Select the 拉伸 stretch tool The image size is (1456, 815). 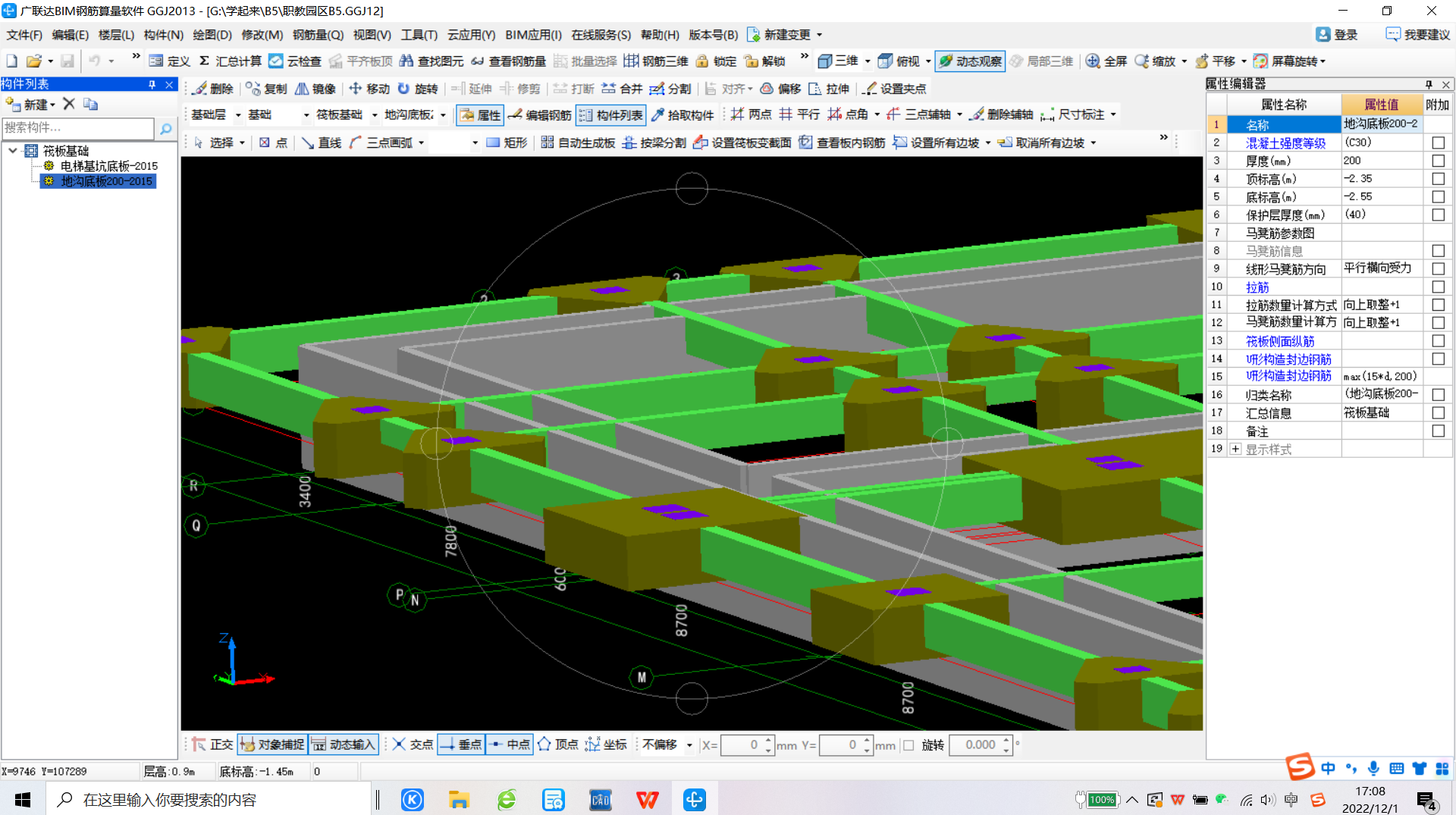829,89
